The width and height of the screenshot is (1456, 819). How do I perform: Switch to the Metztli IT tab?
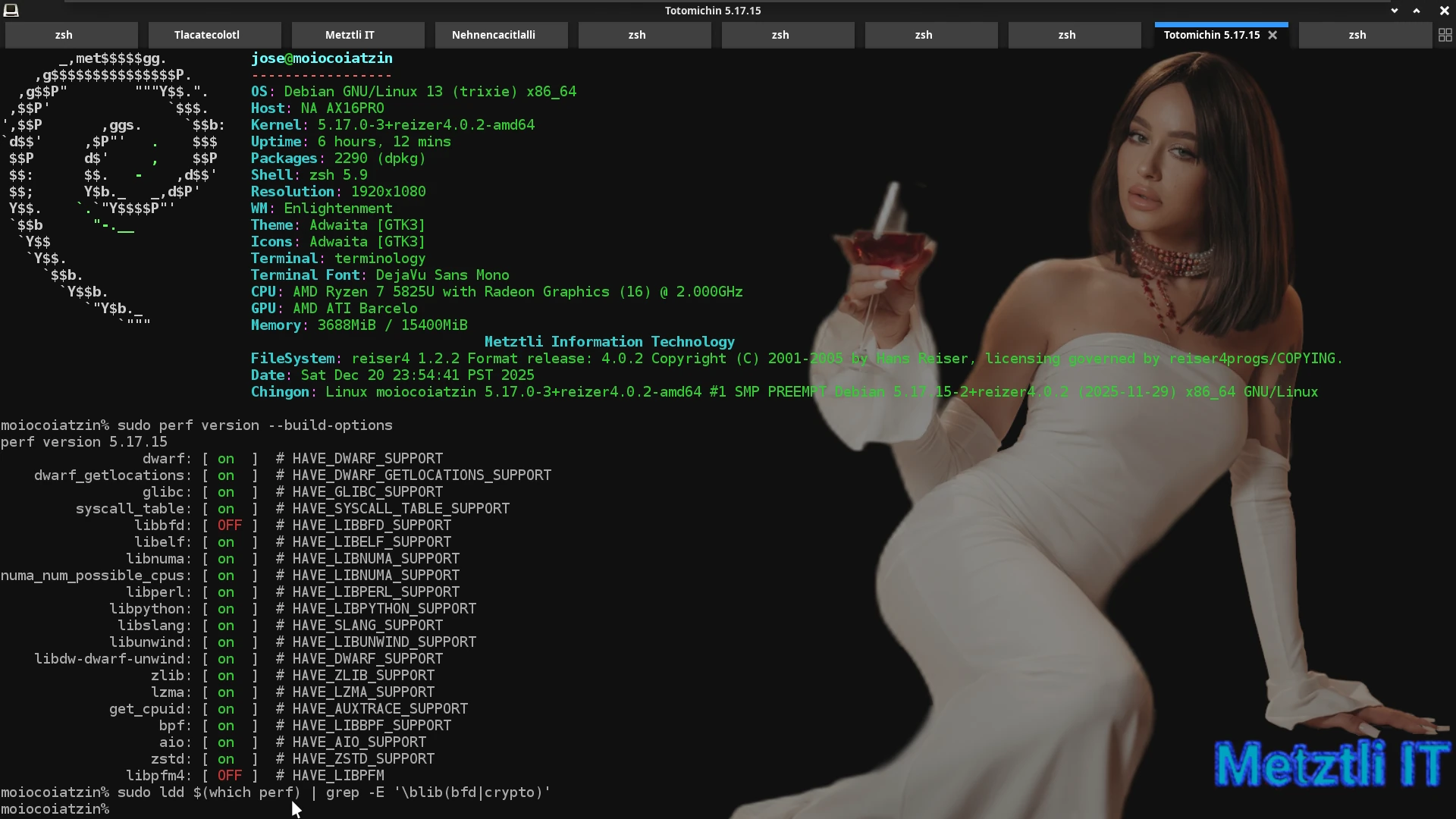coord(350,35)
